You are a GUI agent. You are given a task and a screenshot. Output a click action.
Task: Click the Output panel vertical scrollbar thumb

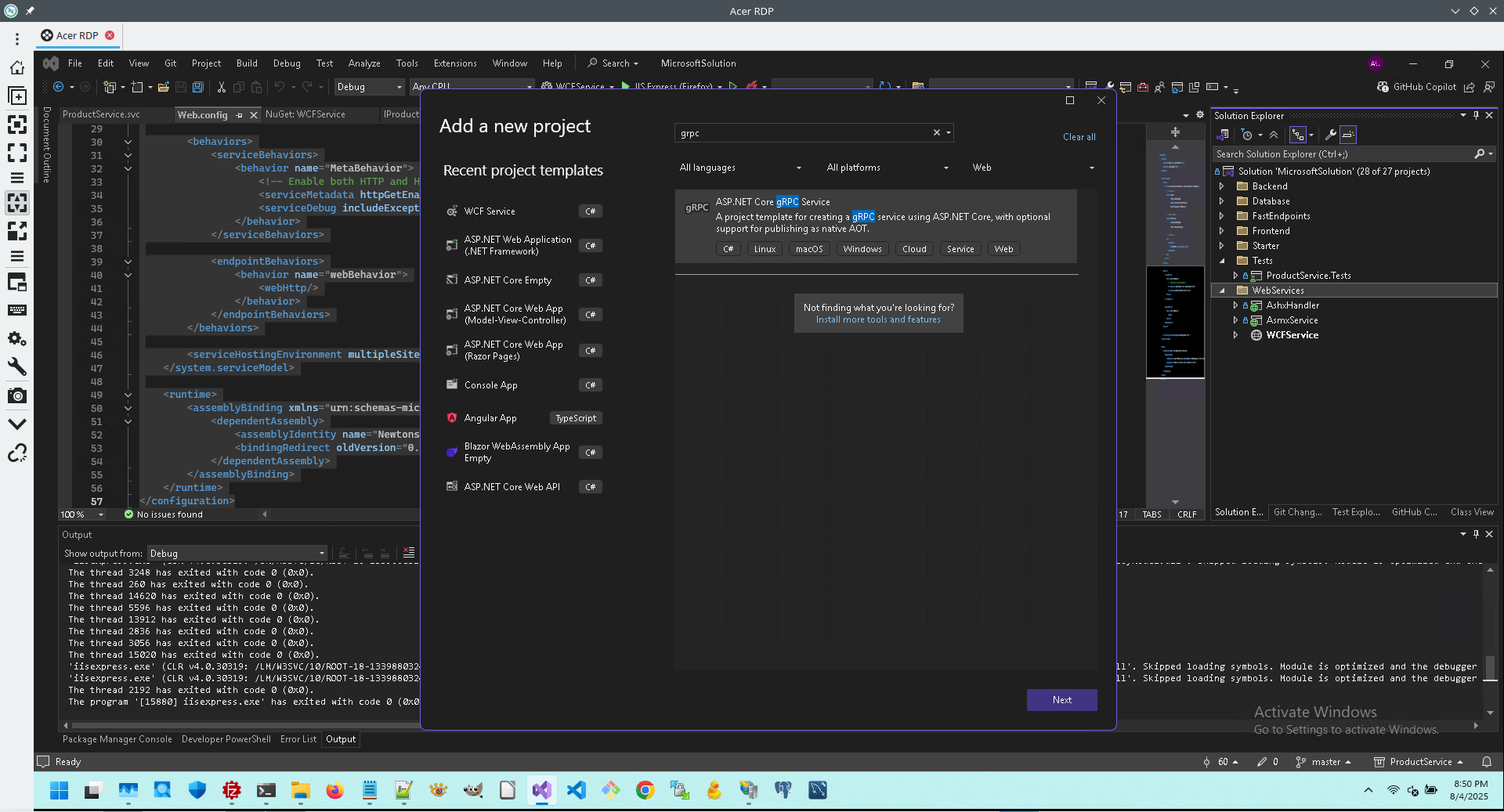(x=1490, y=667)
